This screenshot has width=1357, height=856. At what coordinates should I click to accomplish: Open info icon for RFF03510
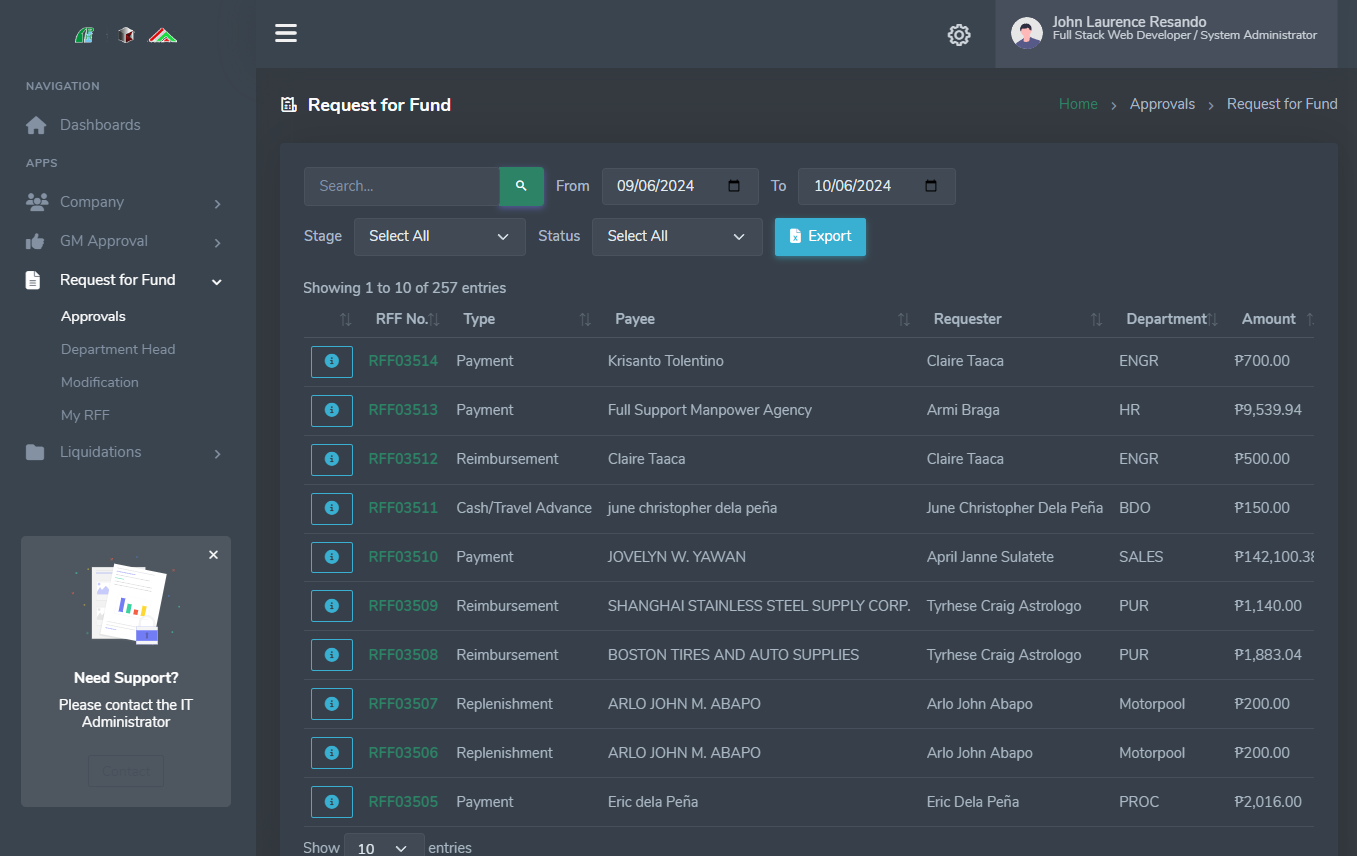[332, 557]
